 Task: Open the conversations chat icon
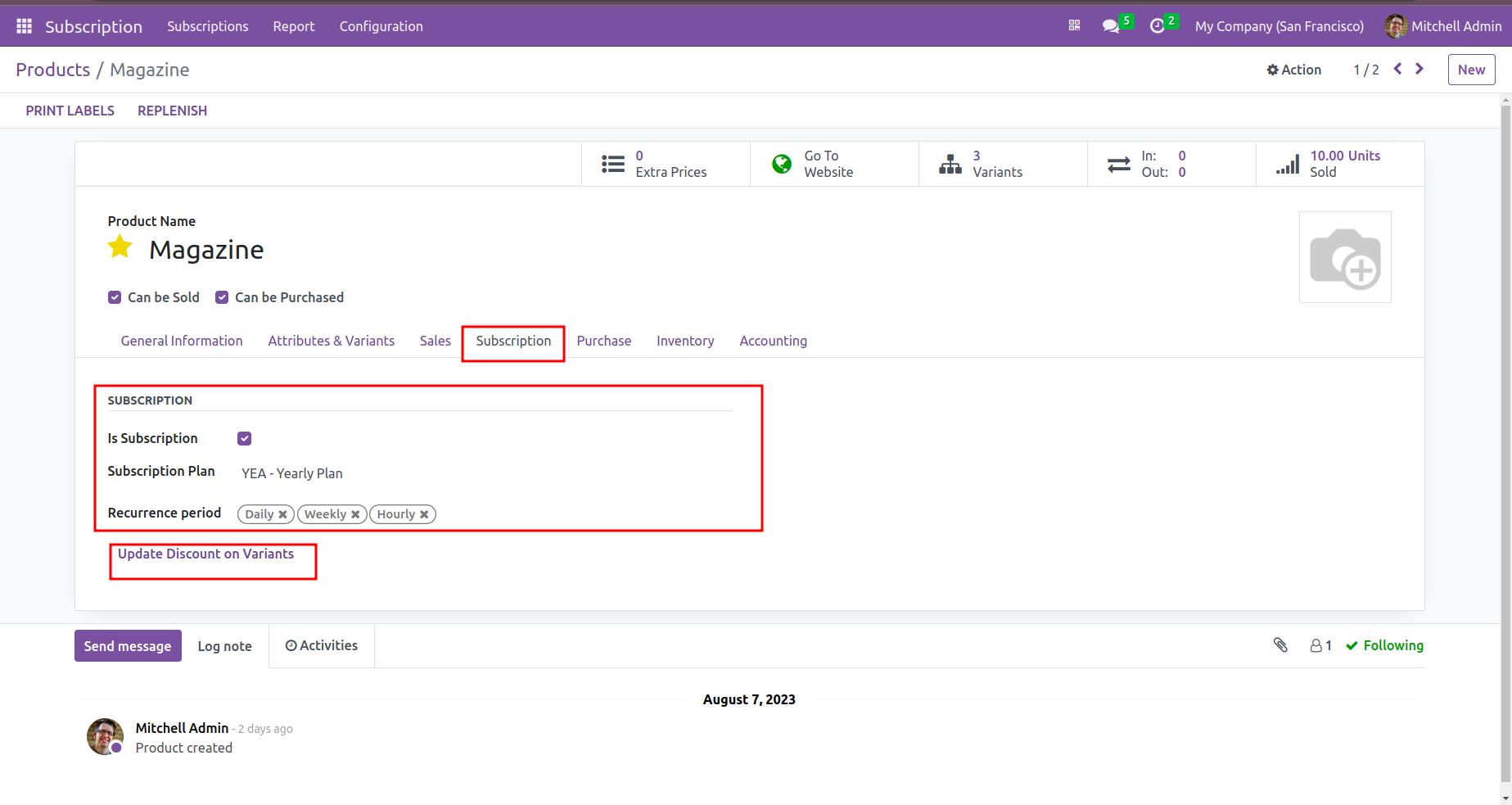1111,26
